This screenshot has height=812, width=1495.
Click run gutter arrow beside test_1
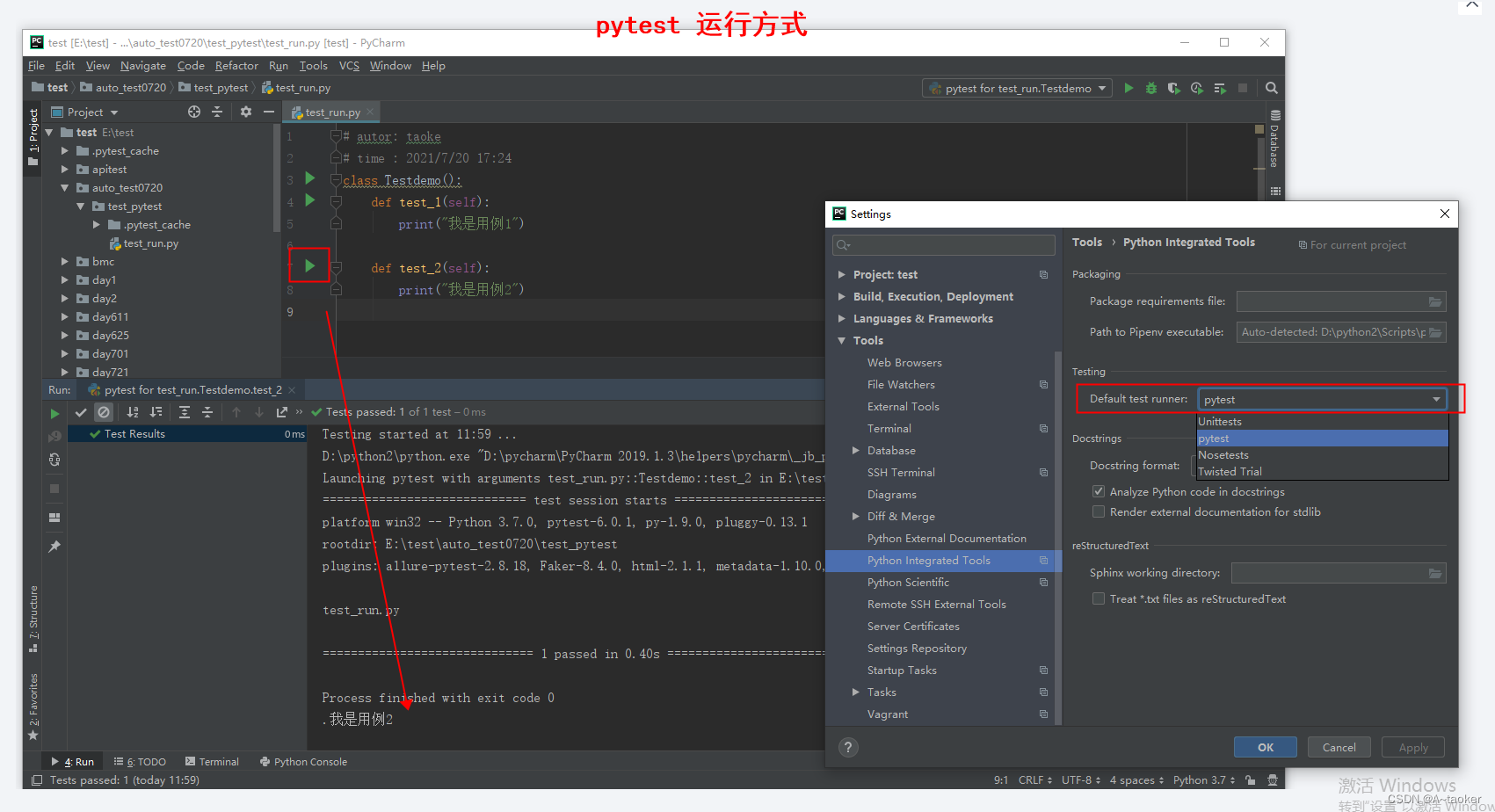[309, 200]
